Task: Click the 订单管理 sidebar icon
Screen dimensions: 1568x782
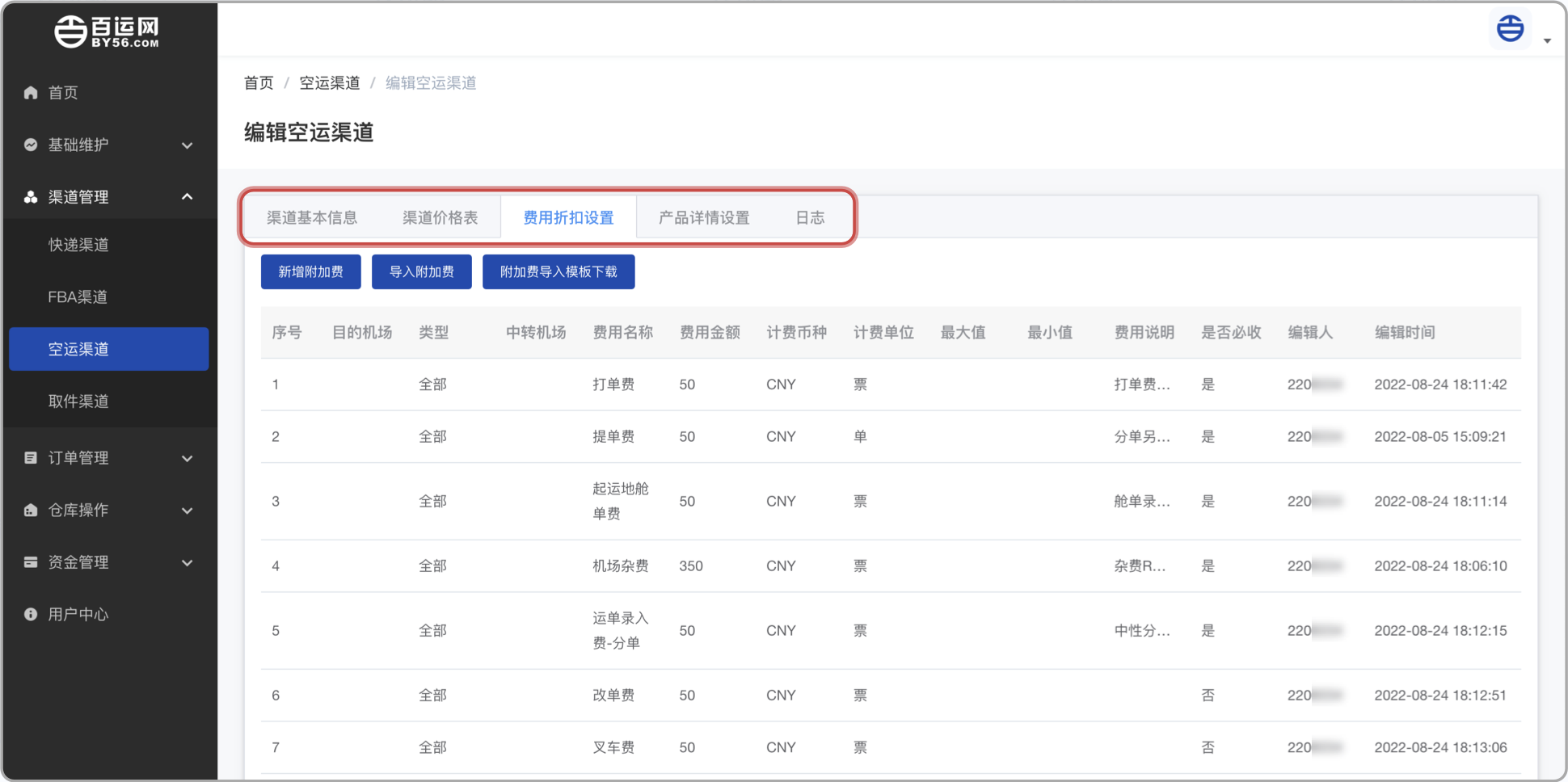Action: point(31,458)
